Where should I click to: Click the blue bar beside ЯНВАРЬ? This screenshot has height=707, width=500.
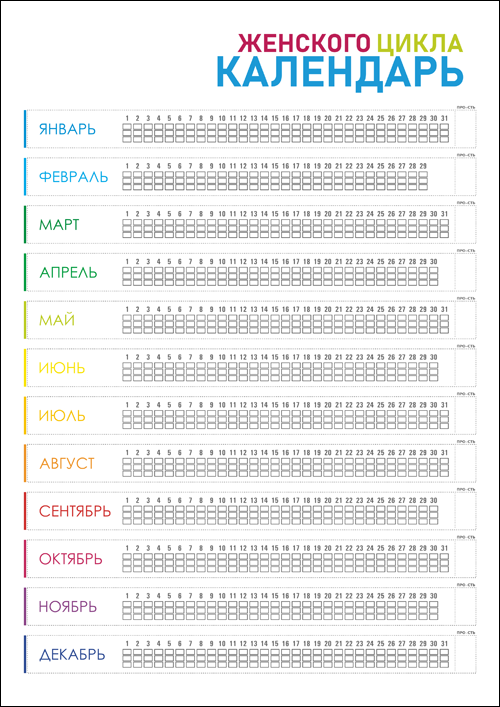(x=26, y=129)
